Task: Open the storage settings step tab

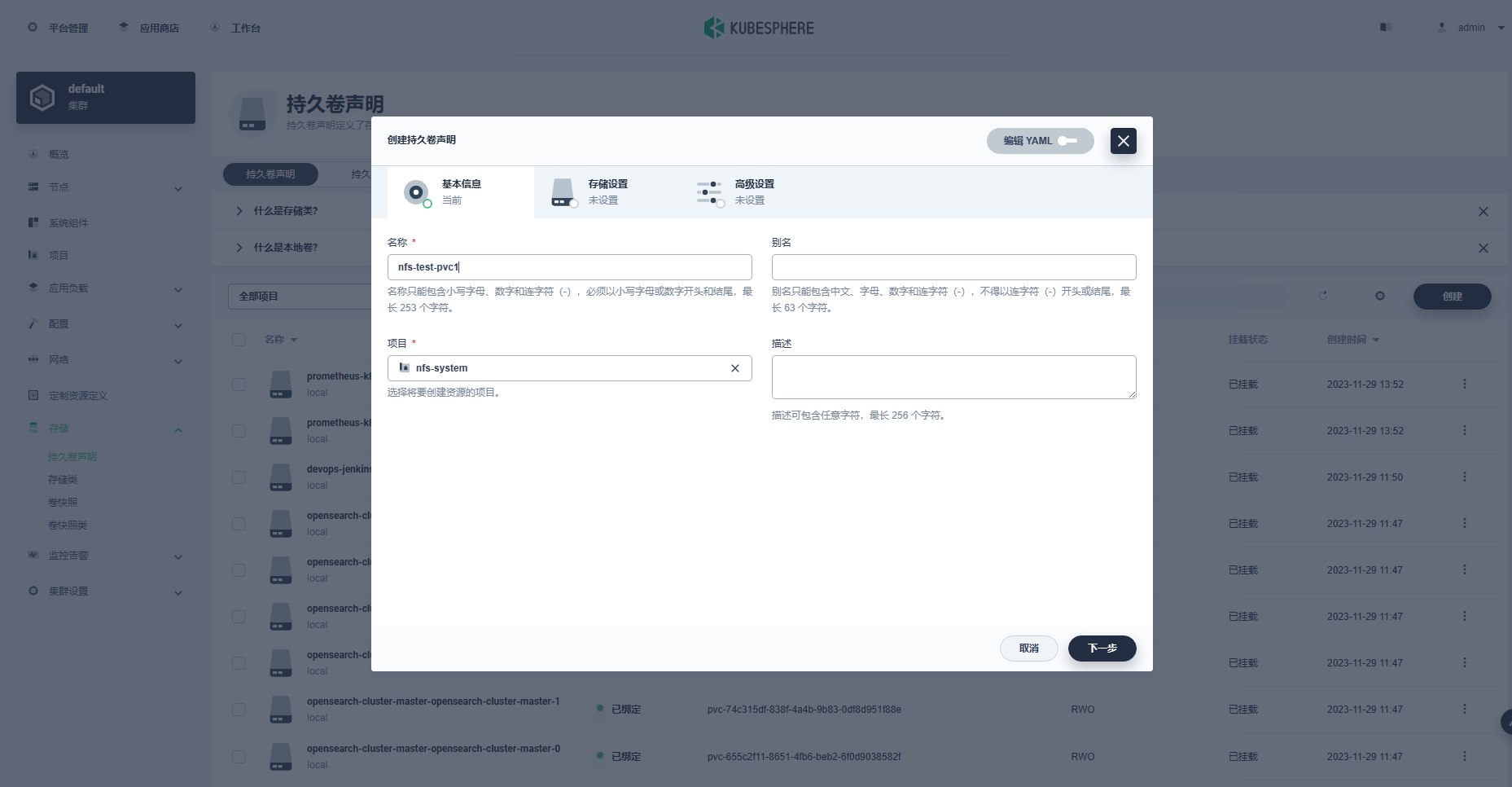Action: point(607,192)
